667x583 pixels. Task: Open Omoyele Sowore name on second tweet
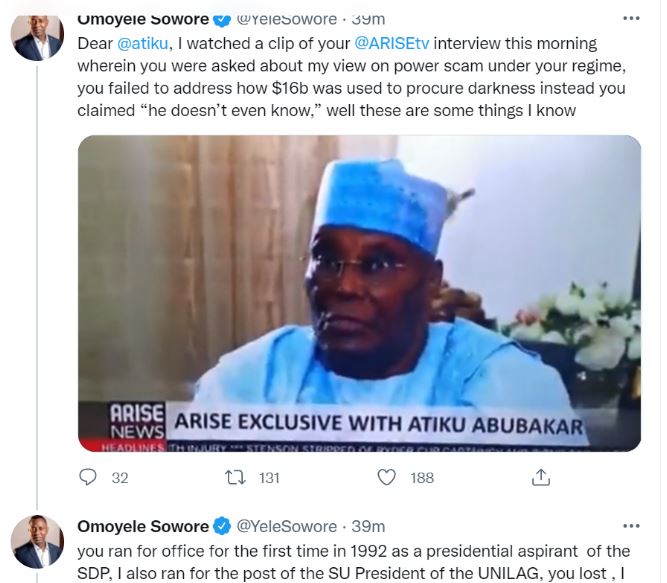(143, 526)
